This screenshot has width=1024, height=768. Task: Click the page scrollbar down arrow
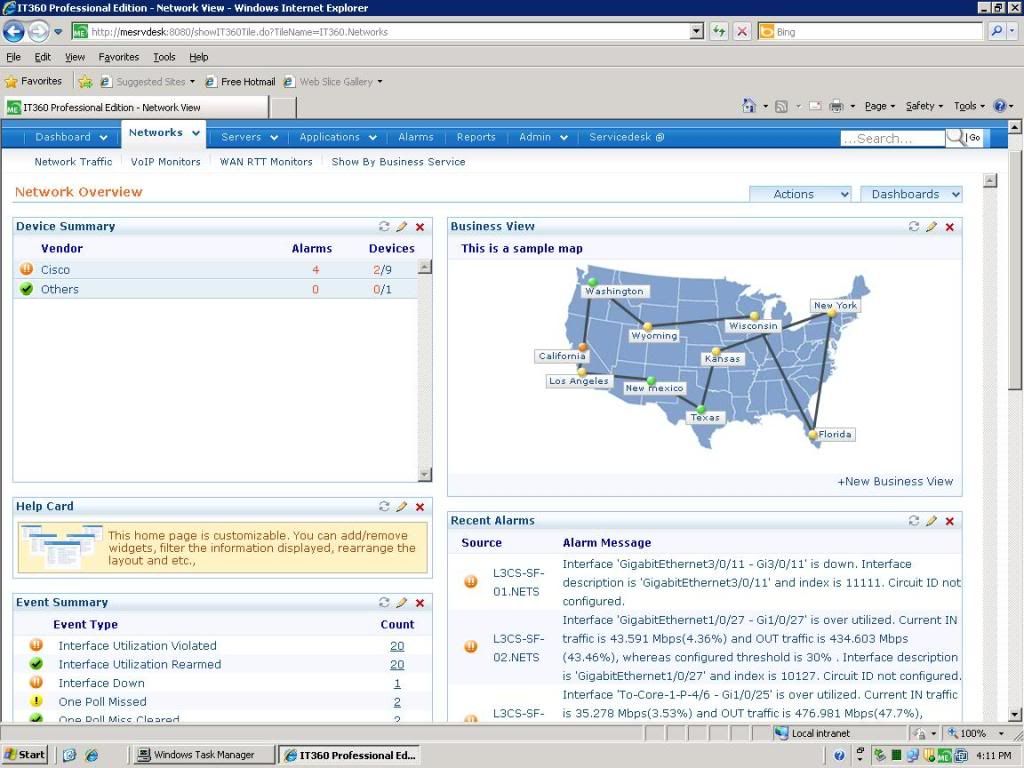click(x=1015, y=714)
